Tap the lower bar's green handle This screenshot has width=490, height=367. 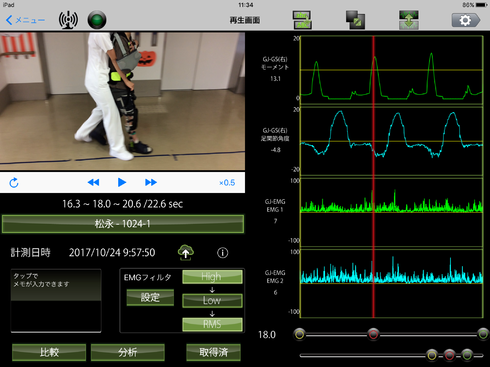tap(467, 355)
